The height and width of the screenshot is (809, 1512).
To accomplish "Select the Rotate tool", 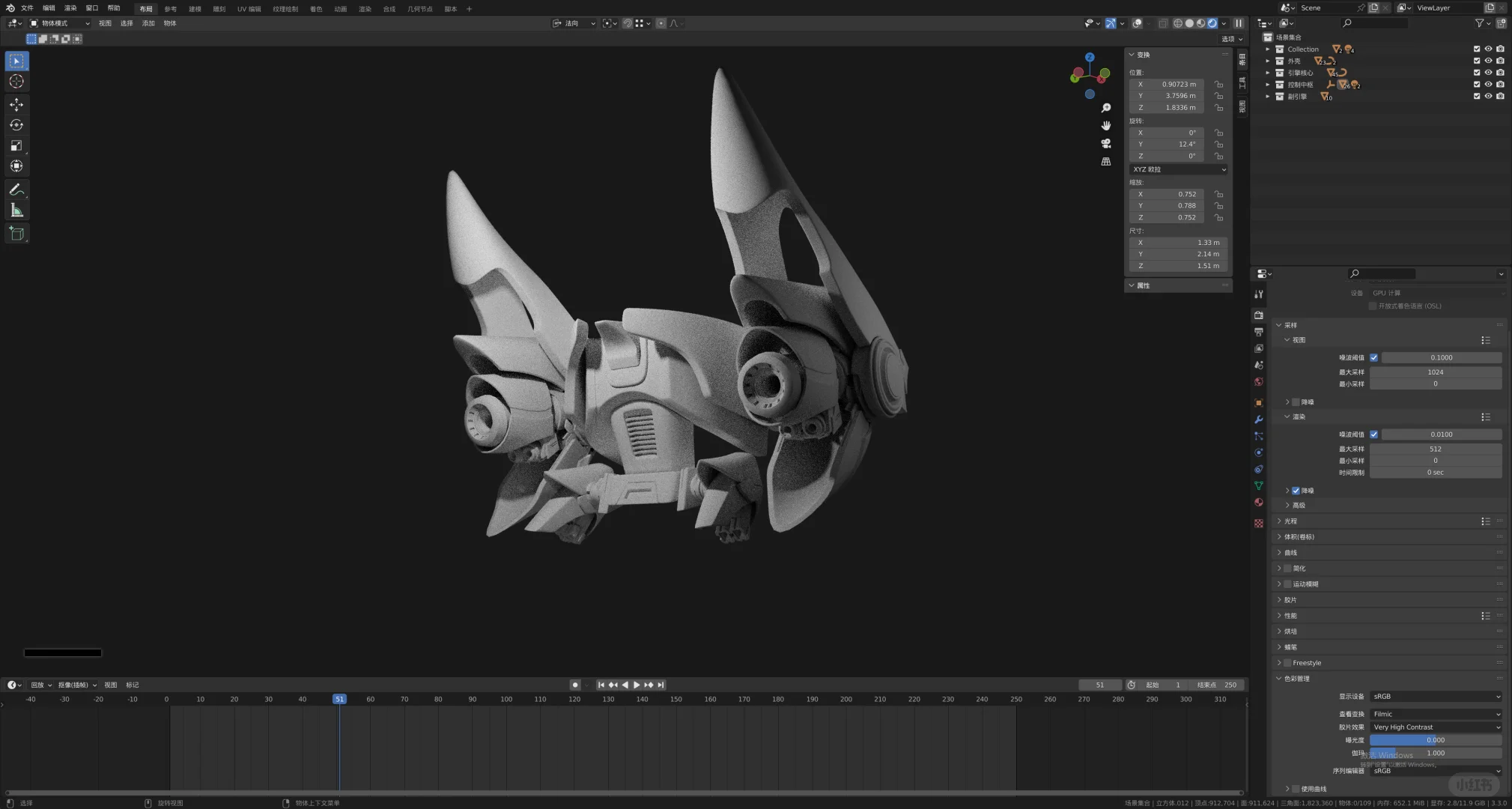I will (x=16, y=125).
